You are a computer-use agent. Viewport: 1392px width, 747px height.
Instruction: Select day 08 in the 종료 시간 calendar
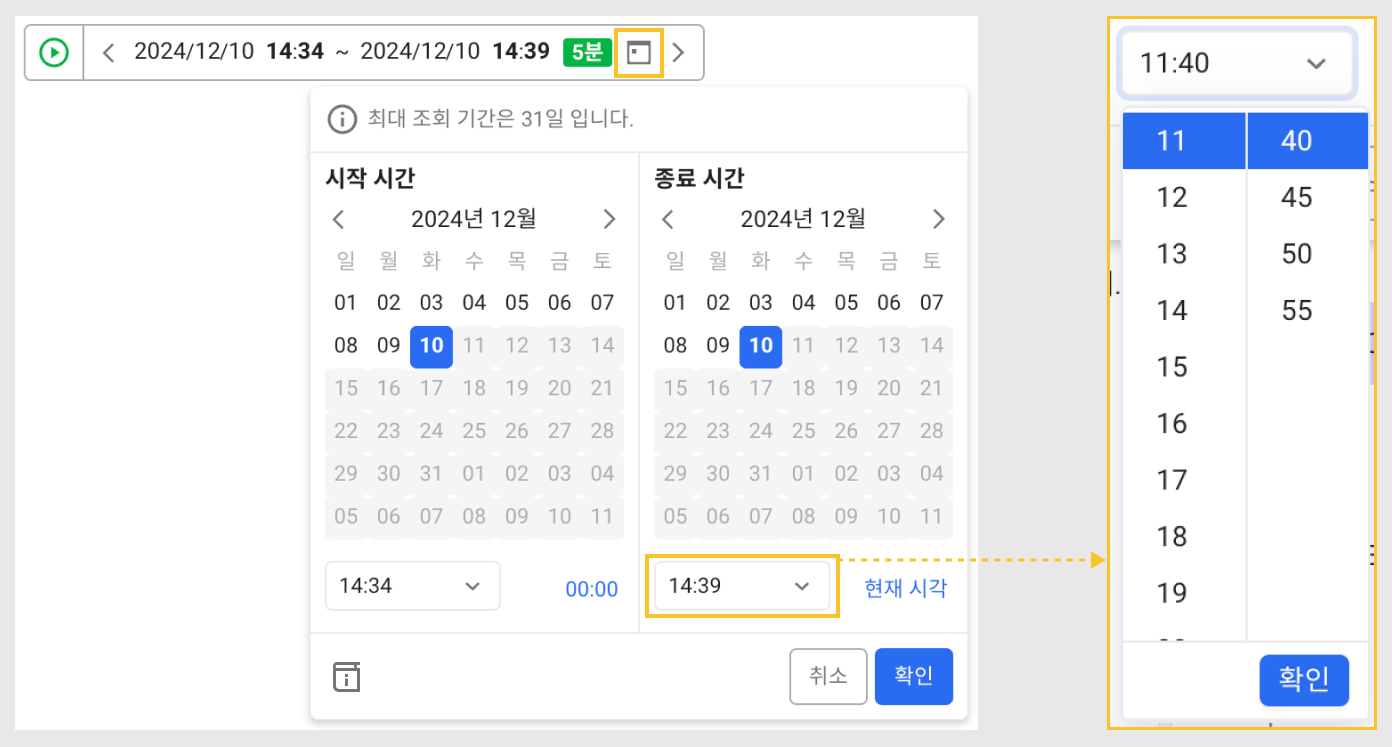pyautogui.click(x=676, y=346)
